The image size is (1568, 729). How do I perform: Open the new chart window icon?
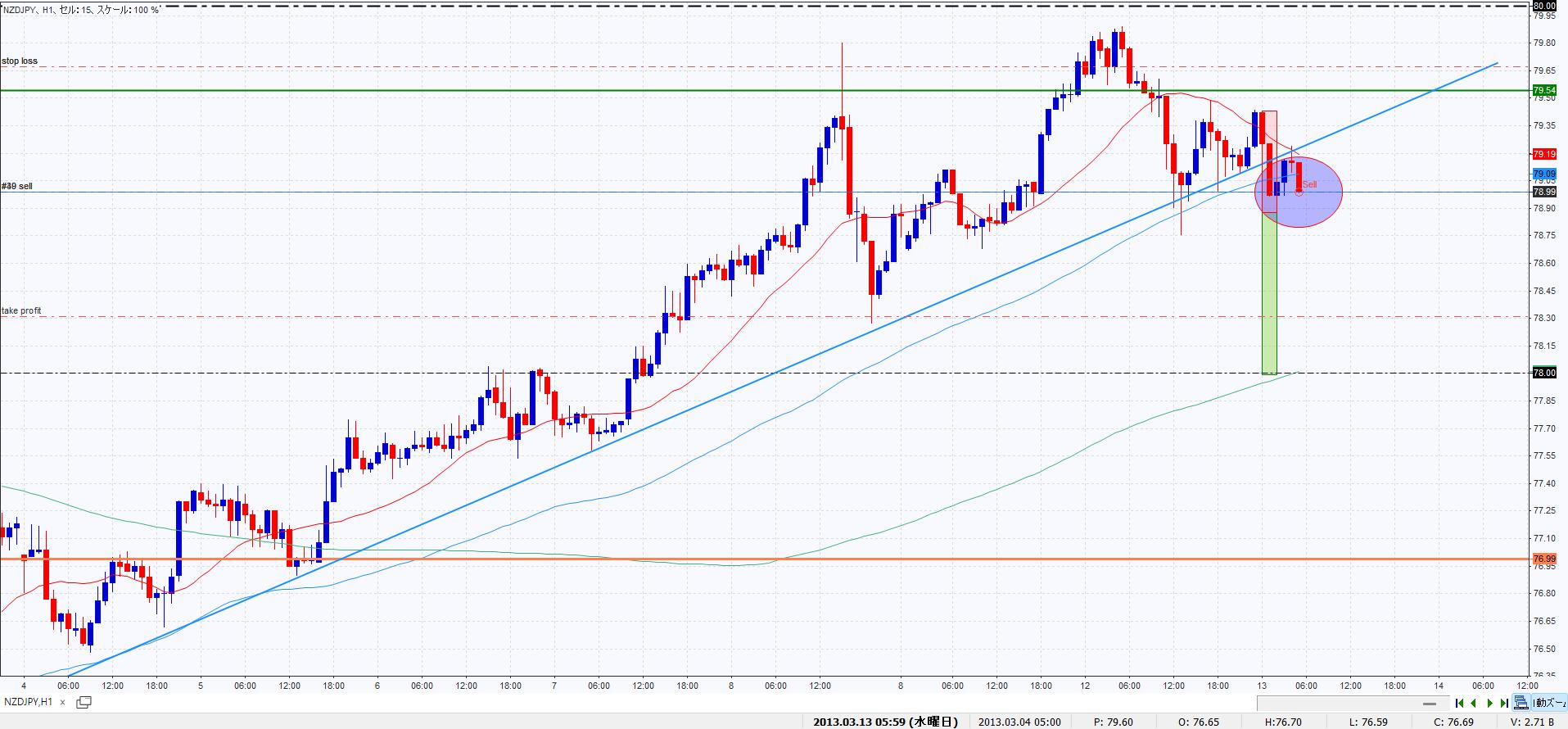84,702
